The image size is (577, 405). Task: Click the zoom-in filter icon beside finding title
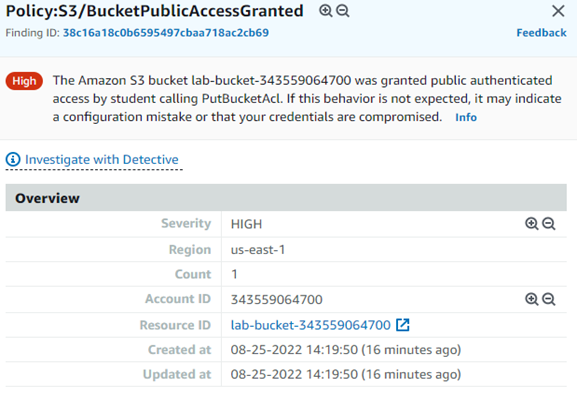tap(325, 11)
